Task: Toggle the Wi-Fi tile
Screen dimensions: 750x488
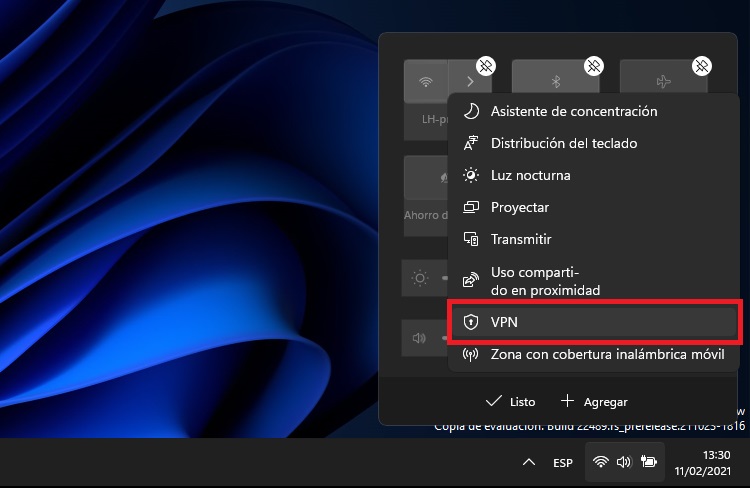Action: click(x=426, y=81)
